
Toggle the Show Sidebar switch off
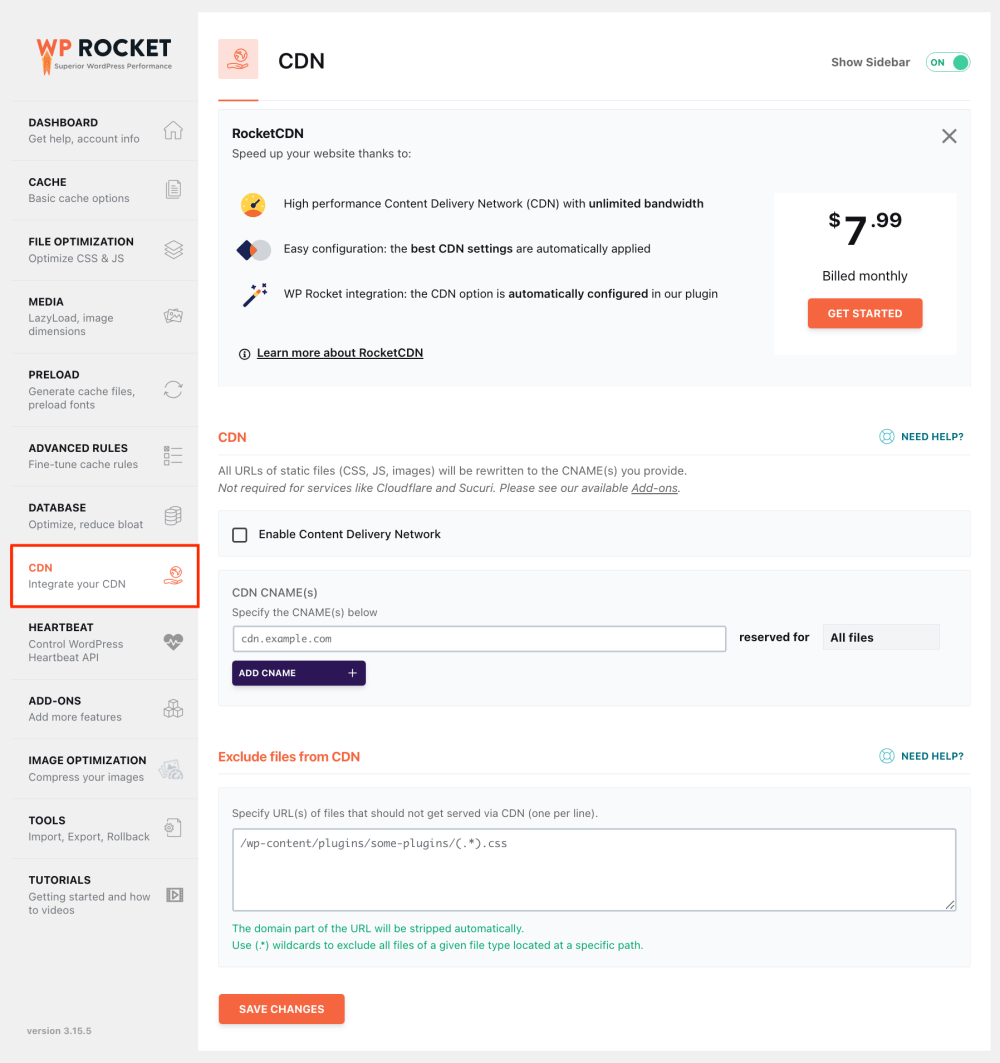948,62
